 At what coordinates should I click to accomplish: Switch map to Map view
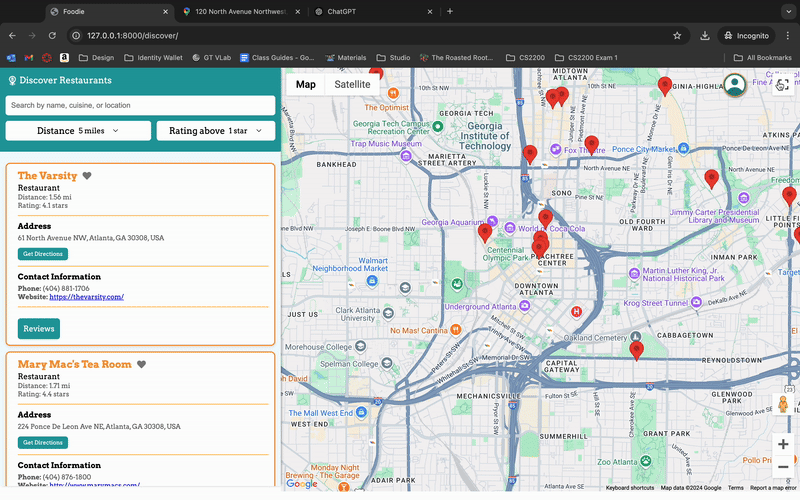coord(306,84)
